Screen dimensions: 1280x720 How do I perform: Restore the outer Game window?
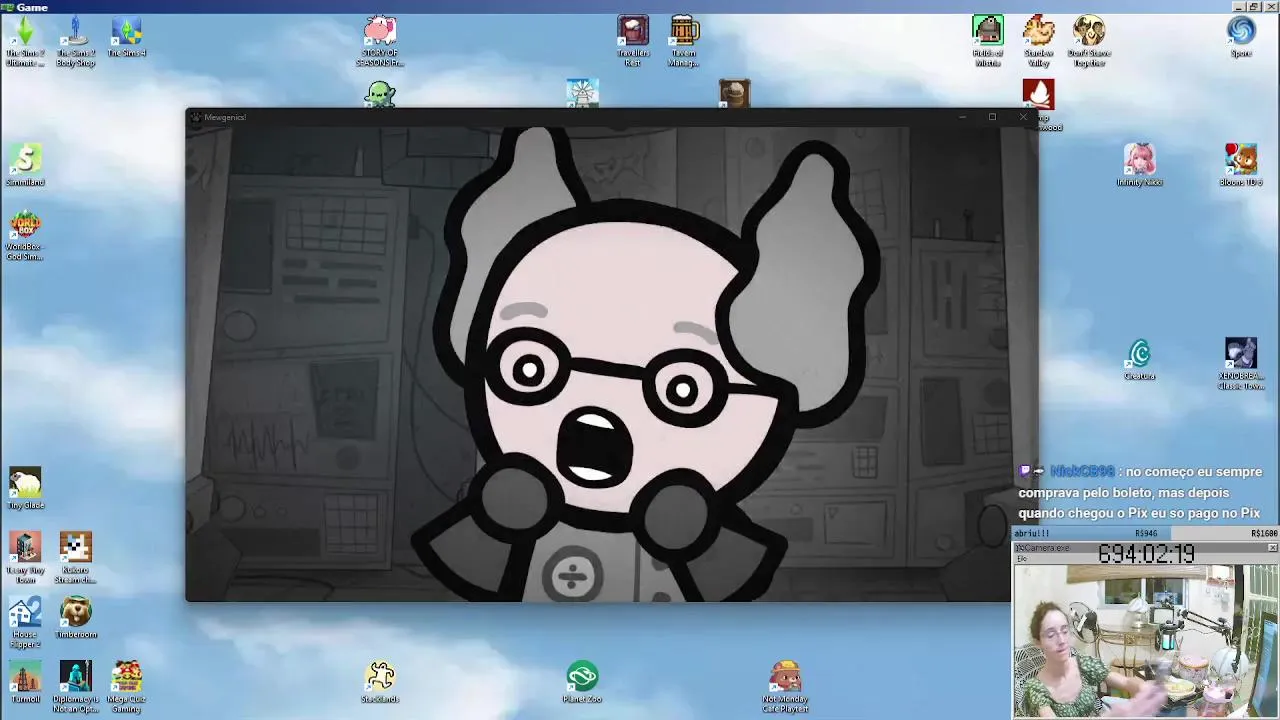(x=1254, y=7)
